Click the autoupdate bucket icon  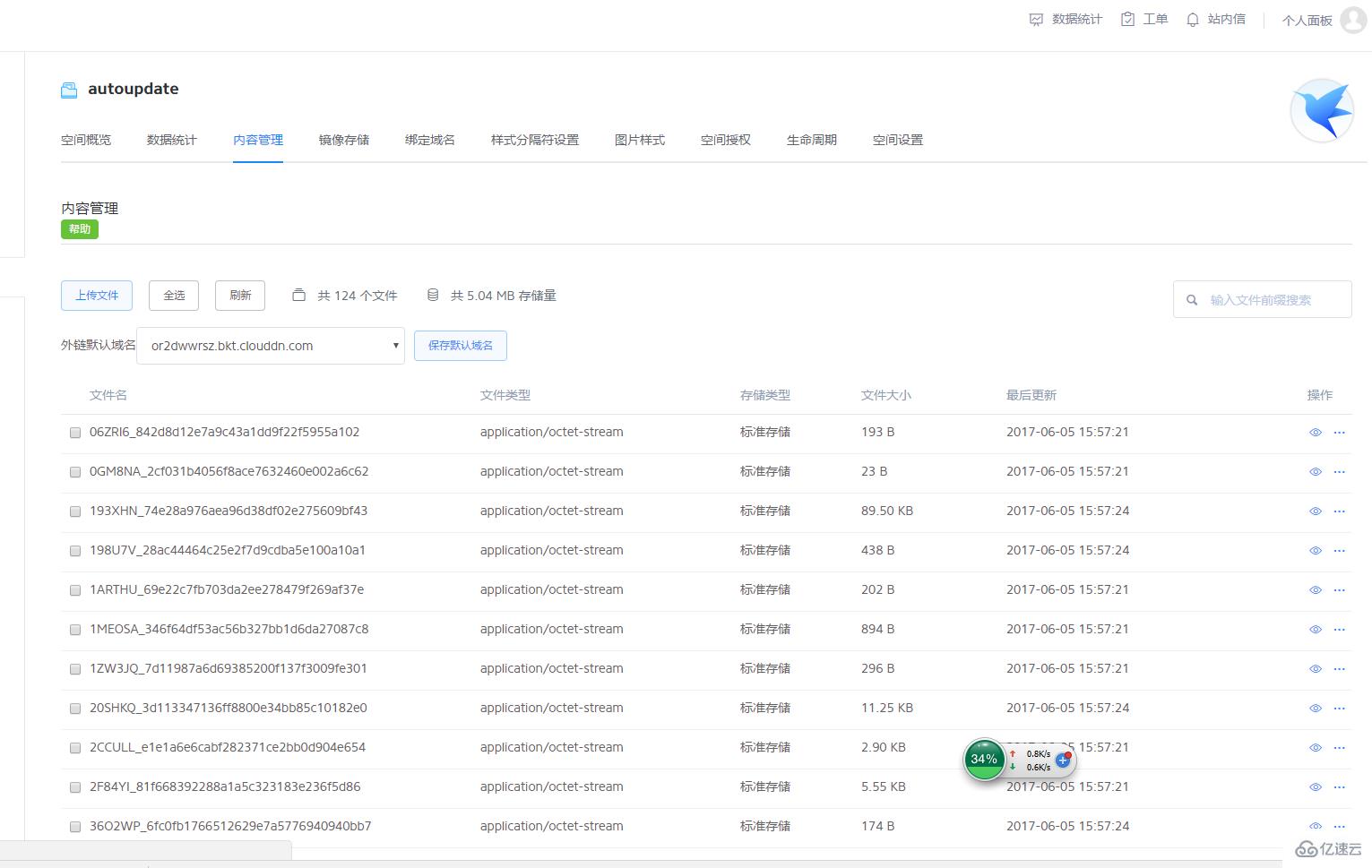click(x=69, y=90)
